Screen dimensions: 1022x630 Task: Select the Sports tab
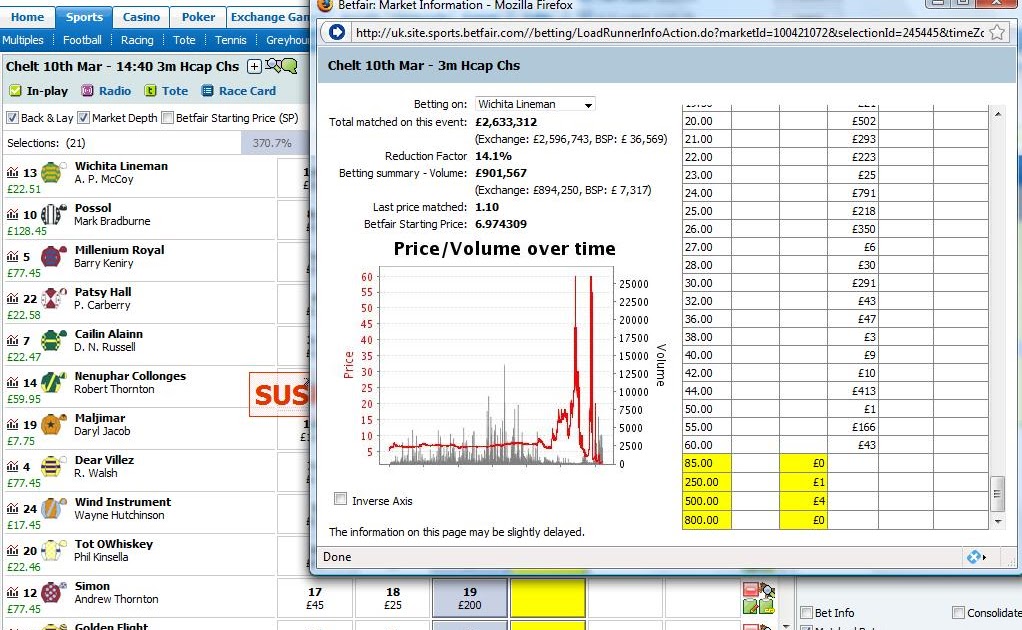[84, 18]
